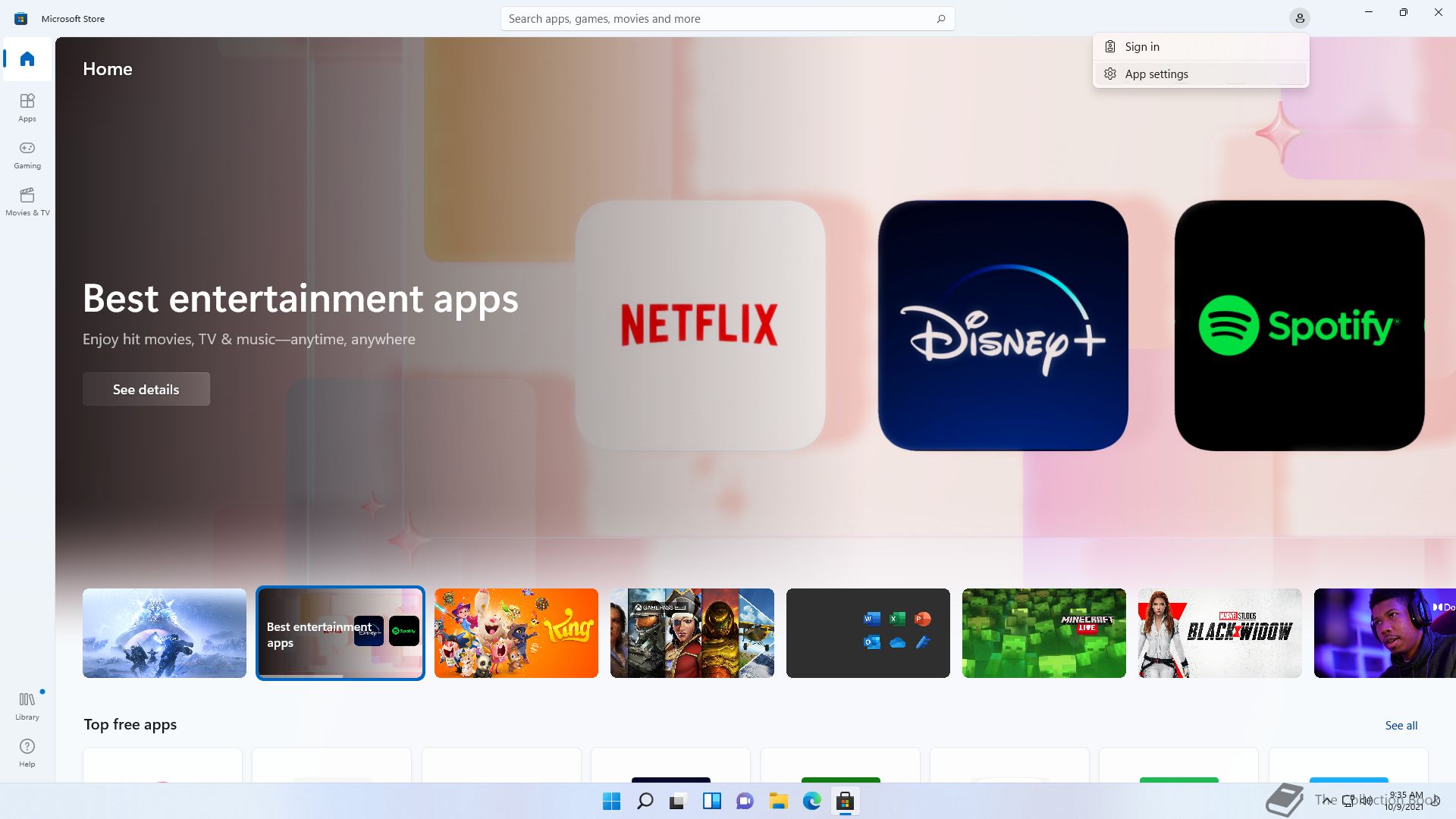
Task: Click the search magnifier icon
Action: (941, 19)
